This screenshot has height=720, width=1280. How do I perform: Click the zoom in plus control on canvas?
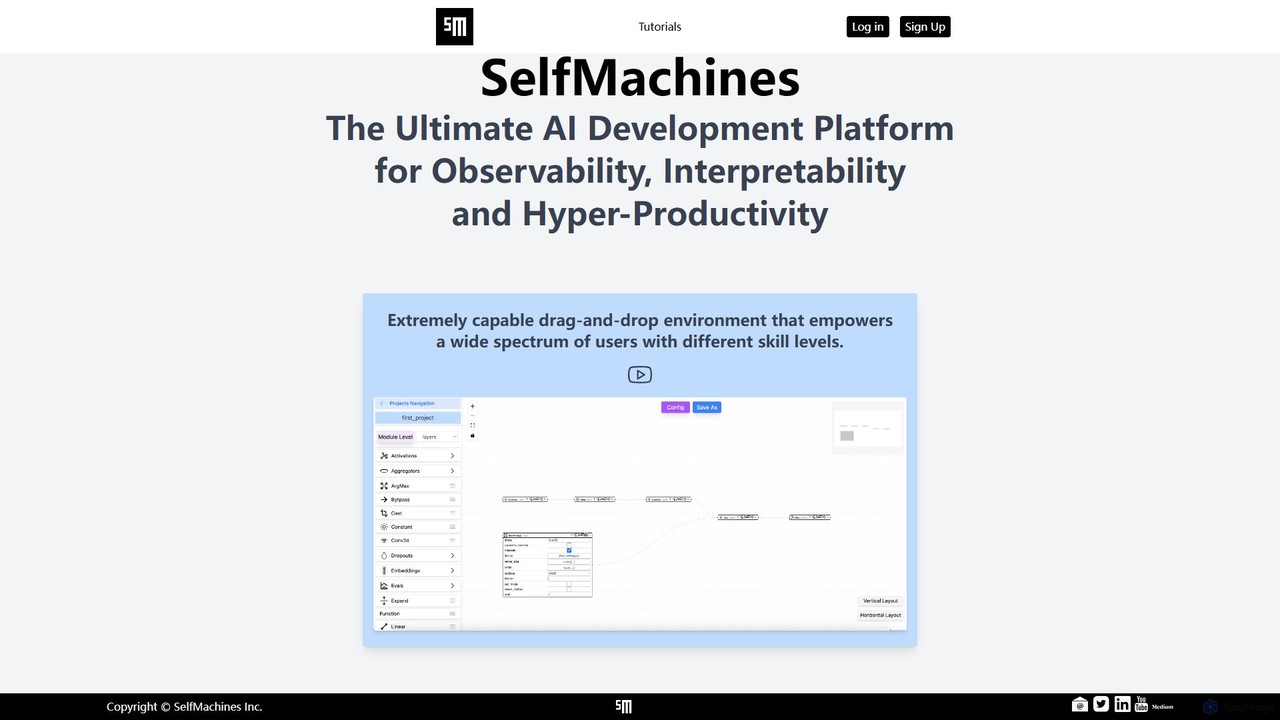click(473, 407)
